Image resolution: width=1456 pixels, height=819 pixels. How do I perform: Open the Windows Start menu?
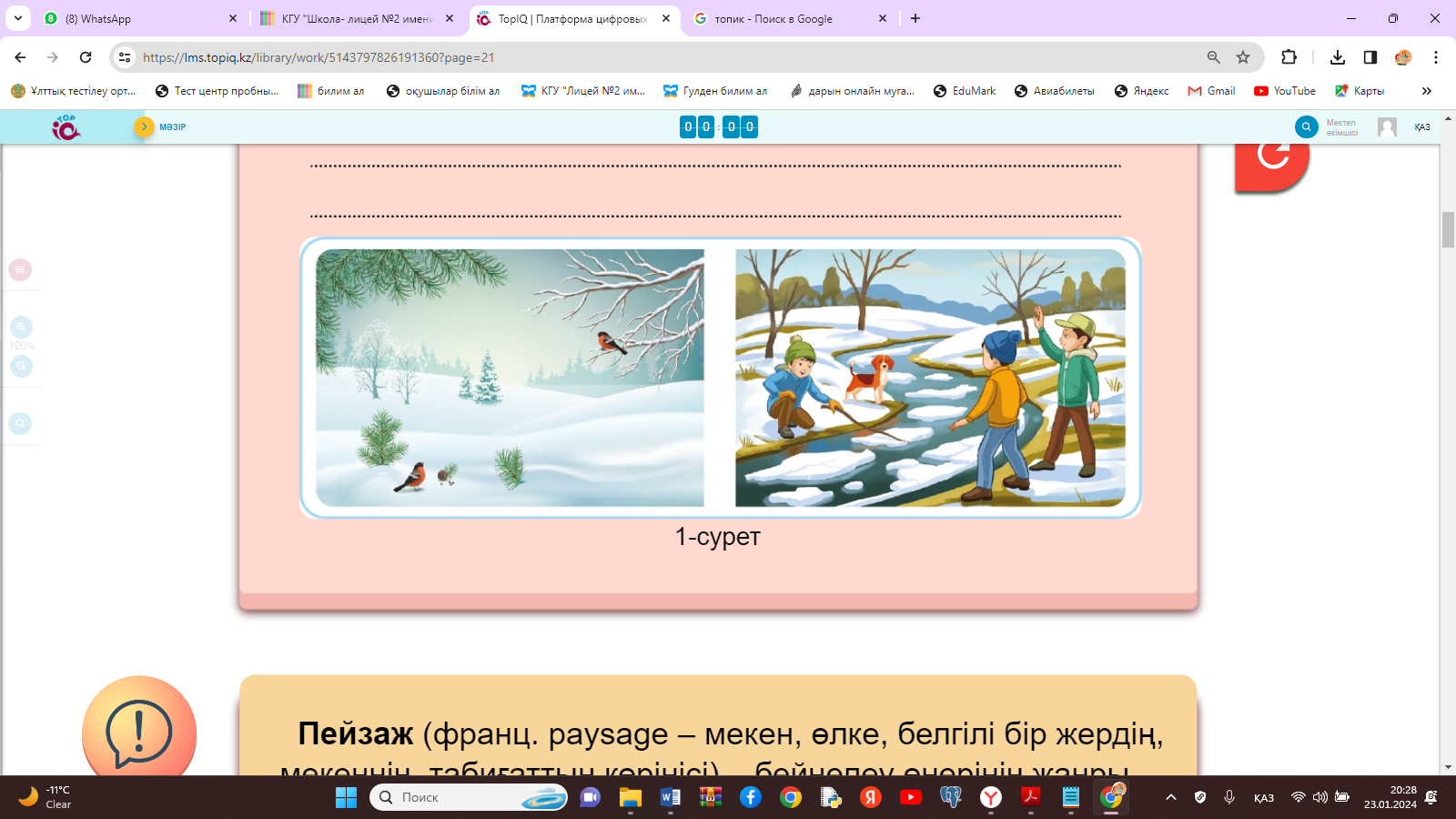pos(346,797)
